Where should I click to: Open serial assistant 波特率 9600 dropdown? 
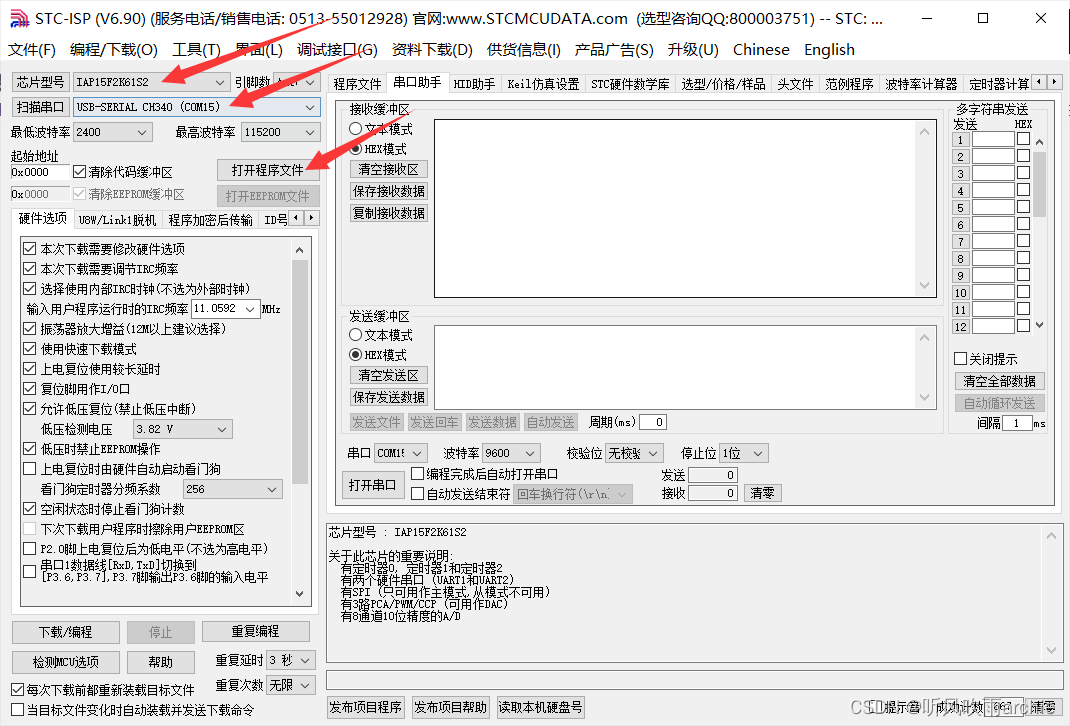tap(512, 453)
